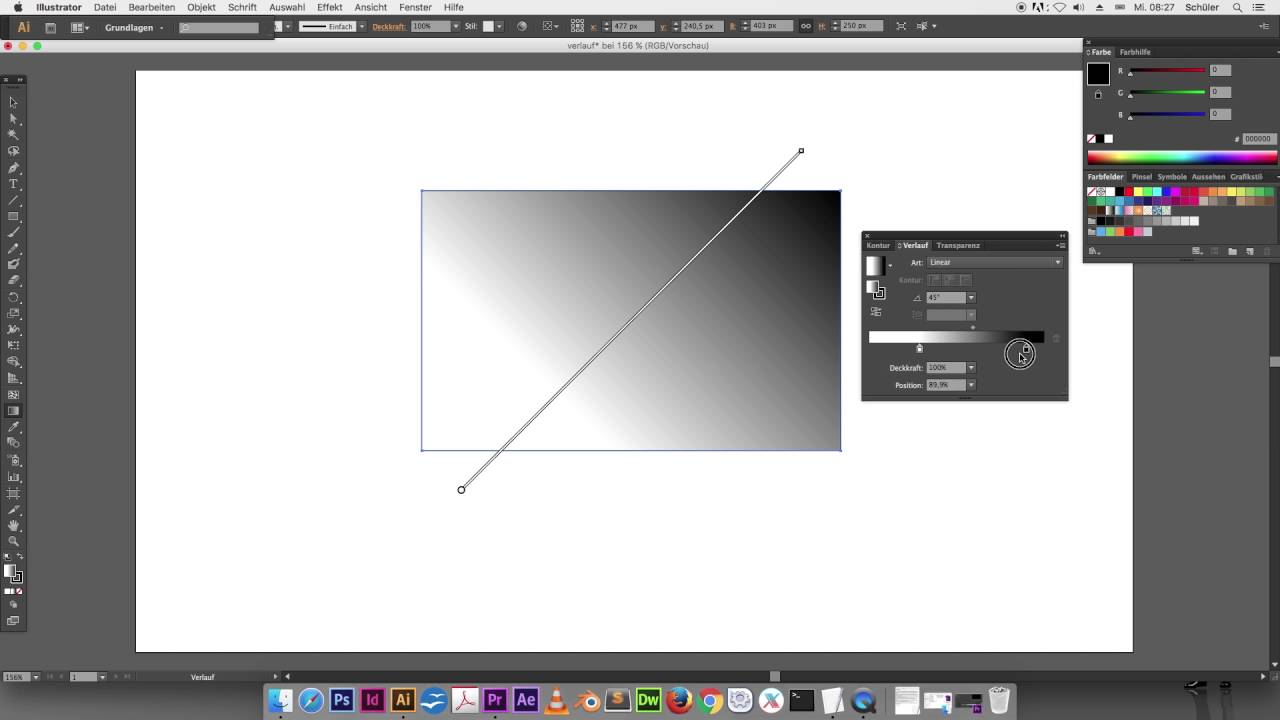Select the Lasso tool

coord(13,151)
